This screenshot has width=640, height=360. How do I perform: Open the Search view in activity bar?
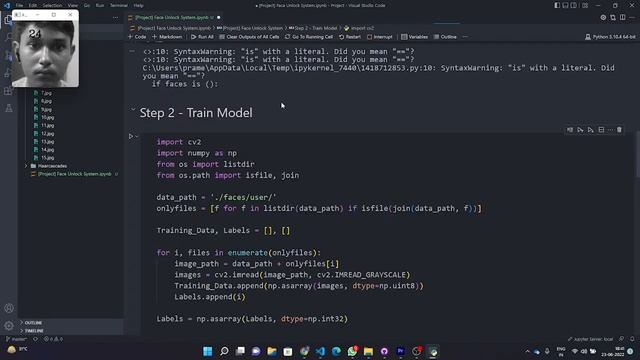(8, 38)
